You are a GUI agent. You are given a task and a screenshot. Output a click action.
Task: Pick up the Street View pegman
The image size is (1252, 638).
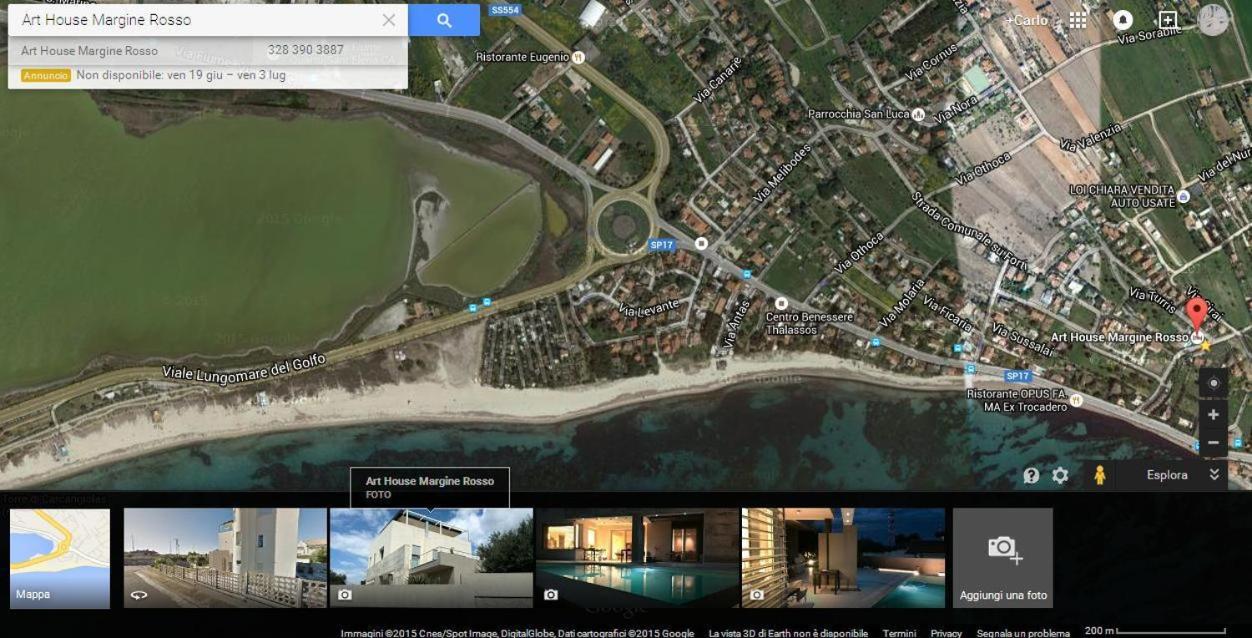coord(1100,475)
